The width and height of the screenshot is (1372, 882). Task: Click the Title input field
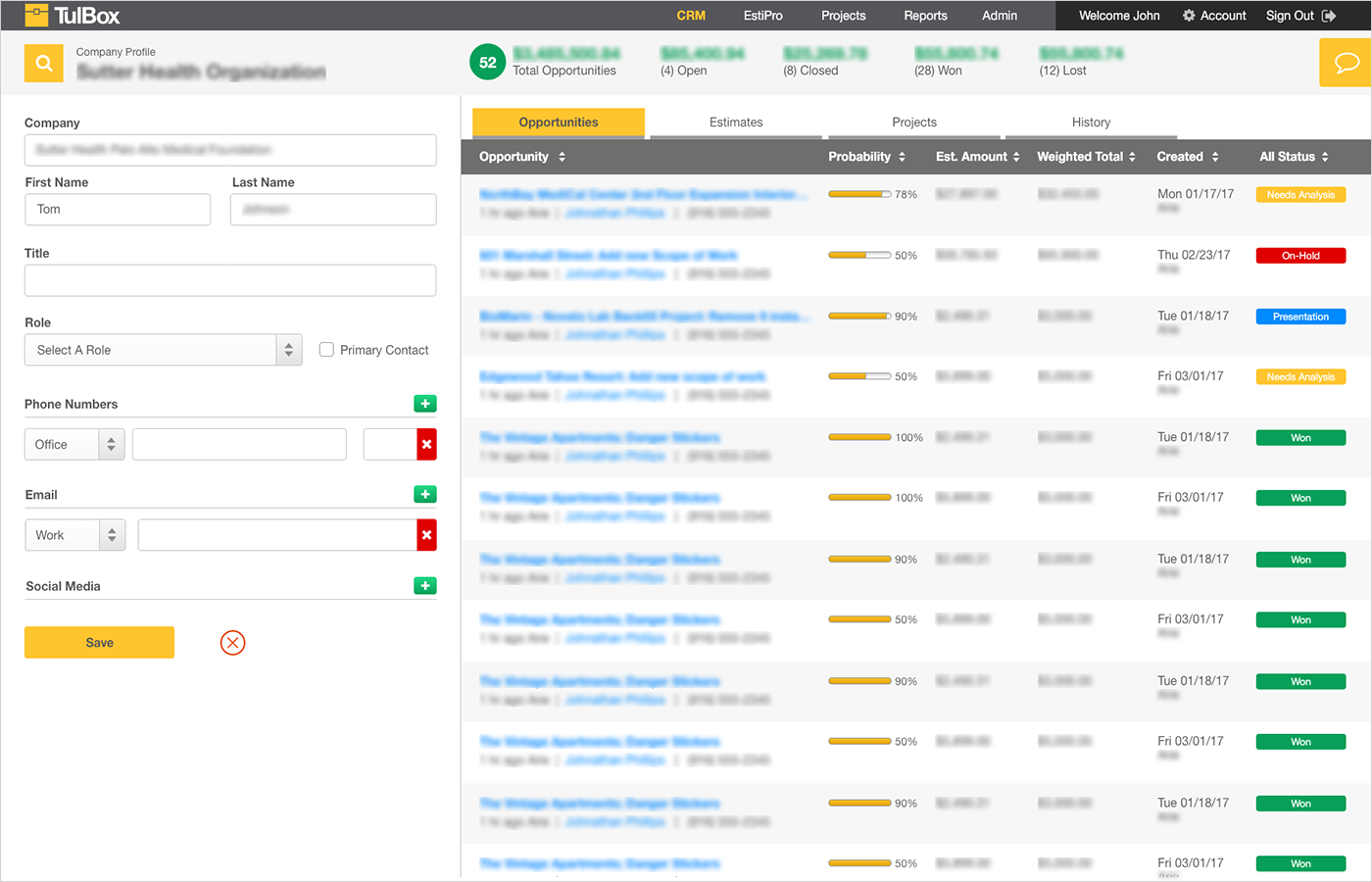click(x=230, y=280)
